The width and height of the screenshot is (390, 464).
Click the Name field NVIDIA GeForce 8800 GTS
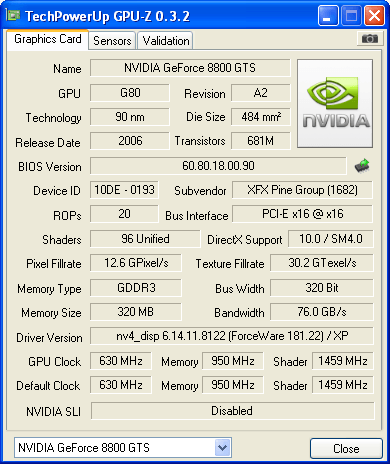190,68
